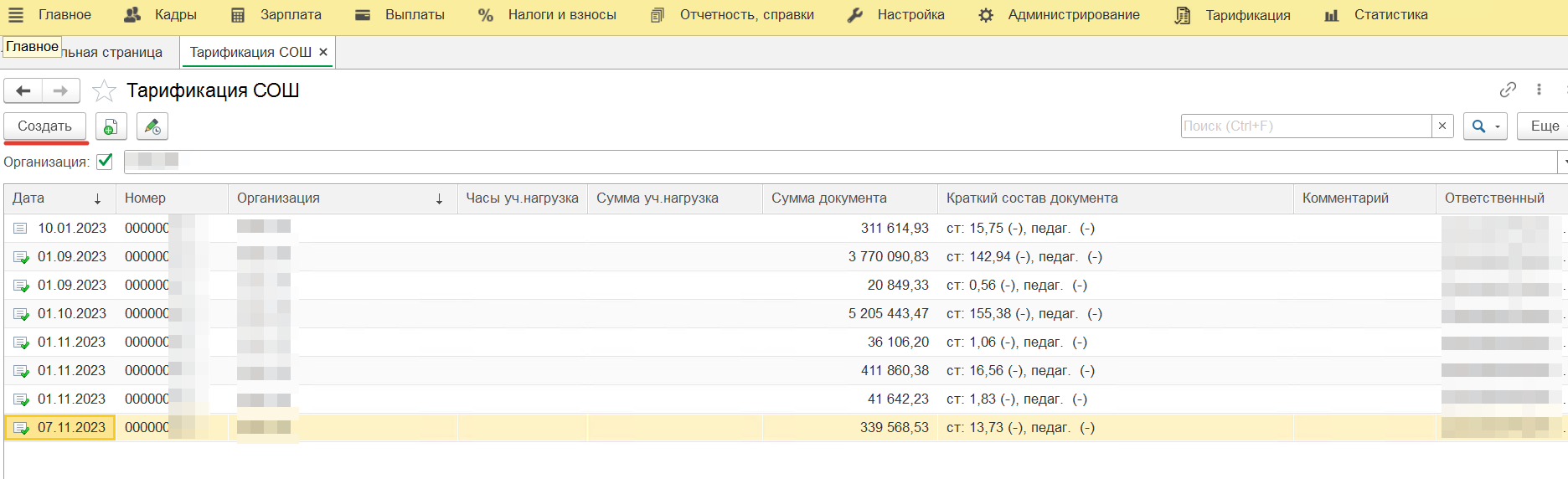Expand the Еще menu
Viewport: 1568px width, 479px height.
1544,126
